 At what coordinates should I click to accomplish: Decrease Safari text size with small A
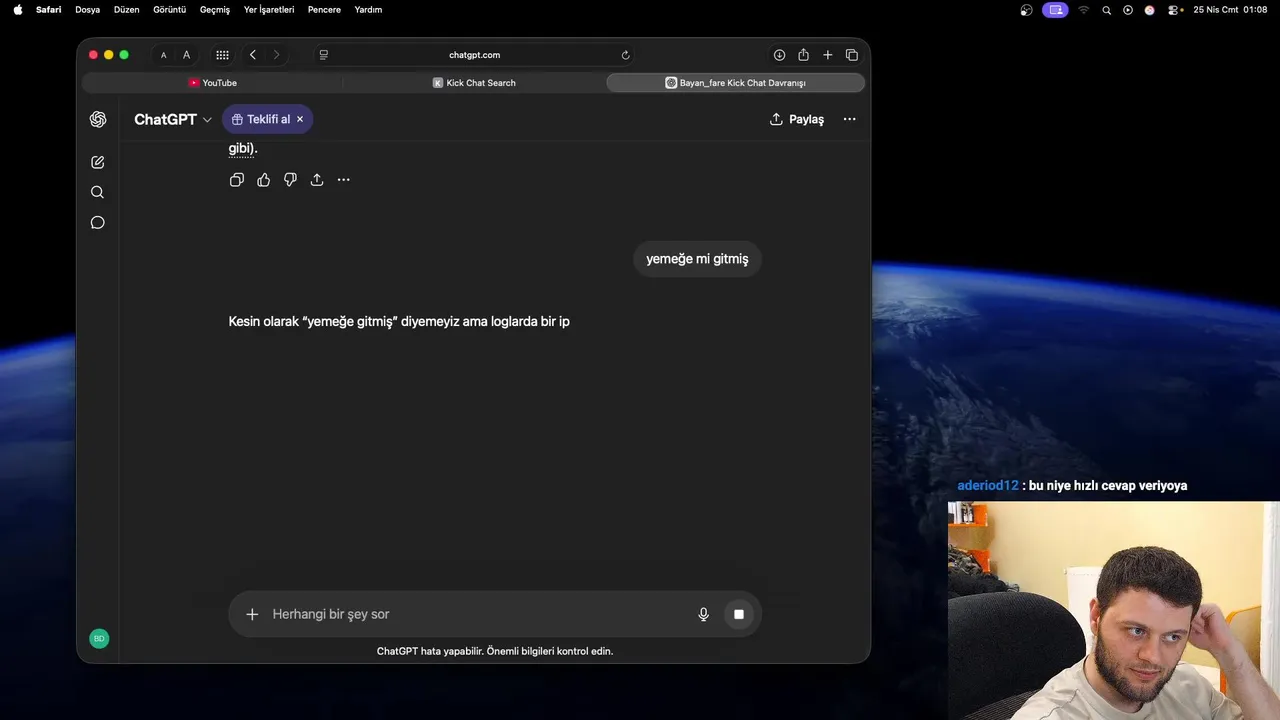click(164, 55)
